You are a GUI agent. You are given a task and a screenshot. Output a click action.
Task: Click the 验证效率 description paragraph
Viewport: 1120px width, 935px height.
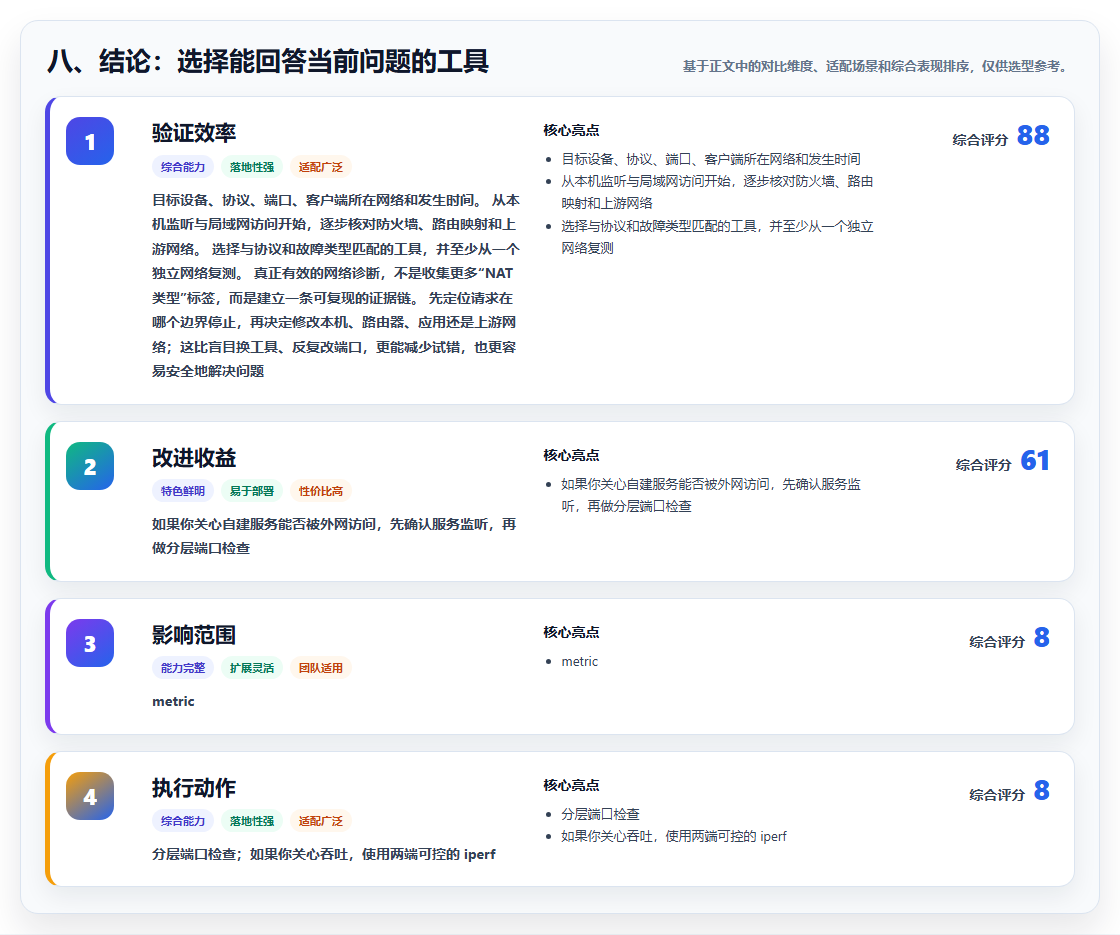(x=336, y=286)
